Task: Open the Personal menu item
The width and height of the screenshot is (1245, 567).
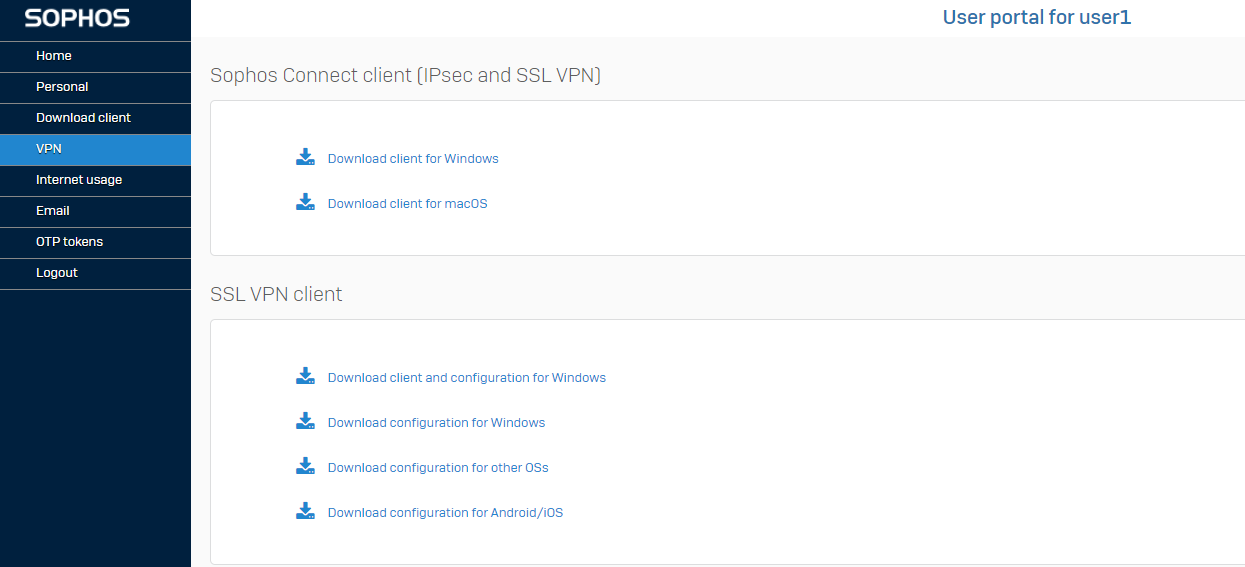Action: click(95, 87)
